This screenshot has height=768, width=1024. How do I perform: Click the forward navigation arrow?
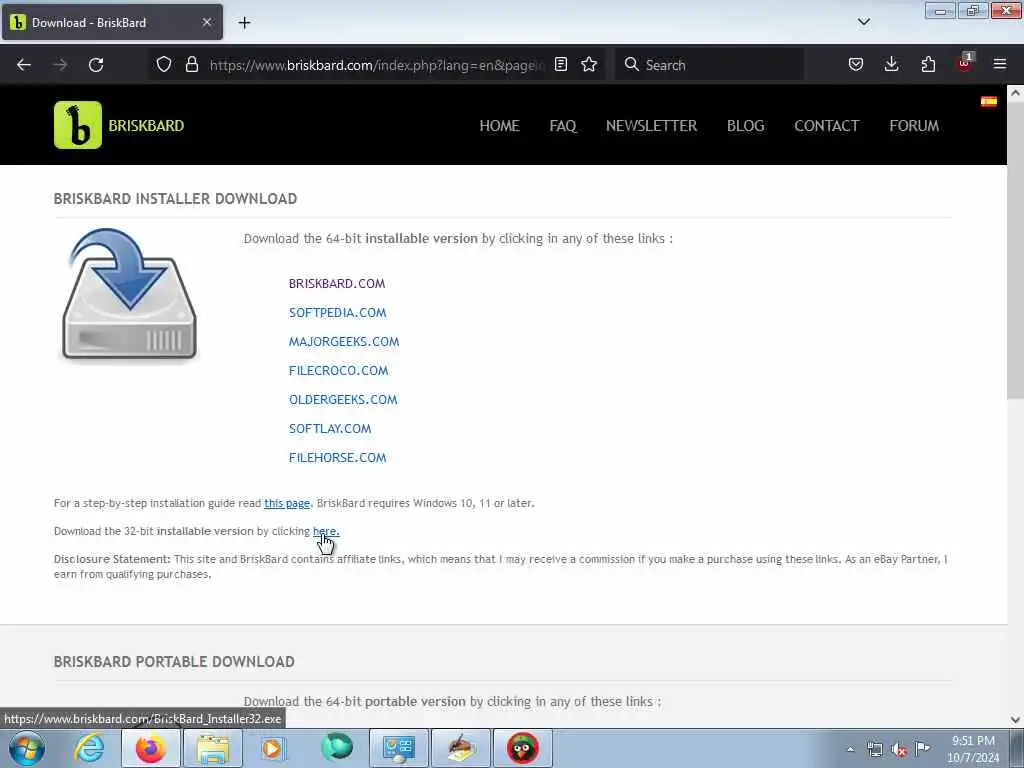click(60, 65)
